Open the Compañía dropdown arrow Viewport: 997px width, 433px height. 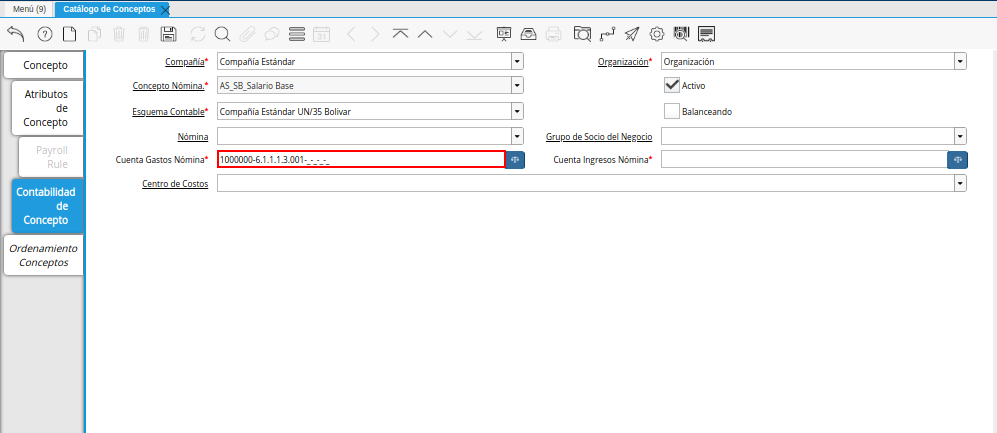coord(518,62)
